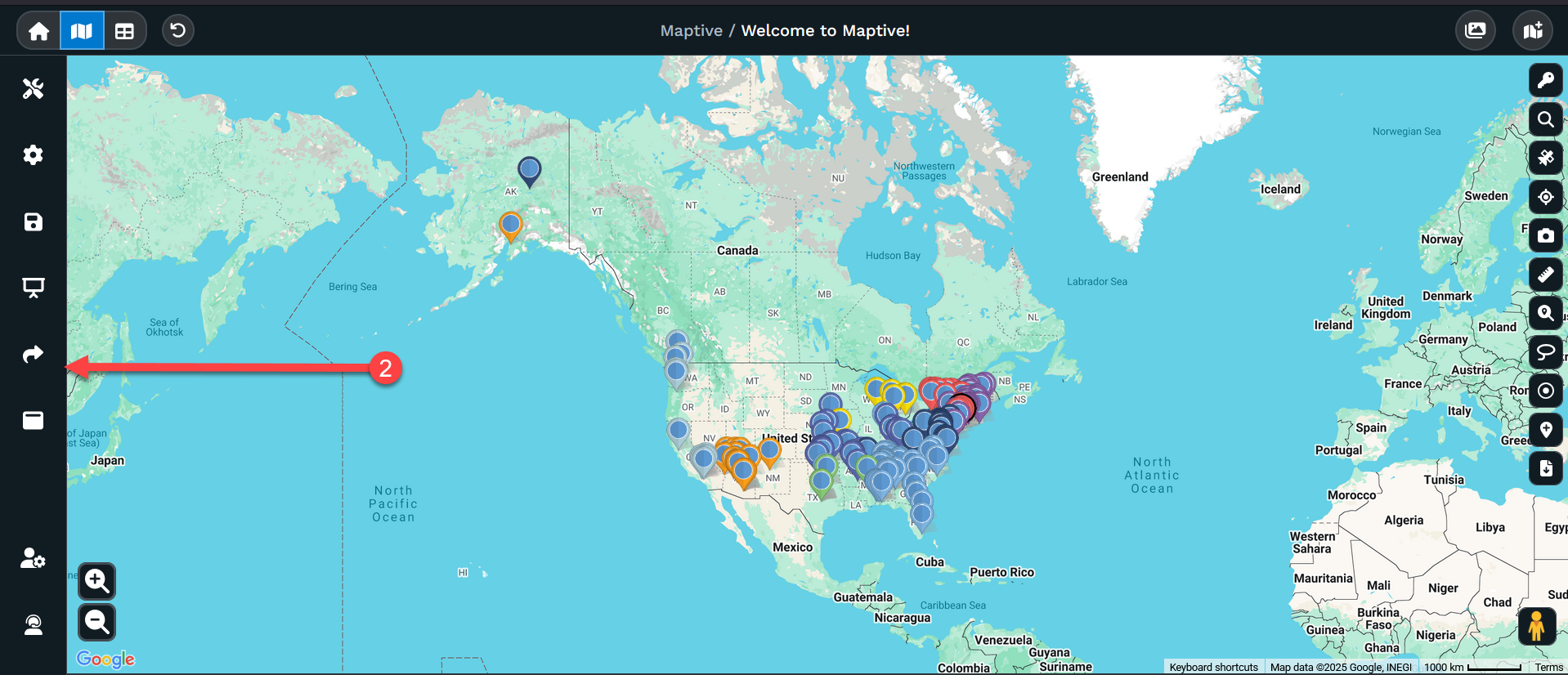Viewport: 1568px width, 675px height.
Task: Click the Iceland map label
Action: point(1280,190)
